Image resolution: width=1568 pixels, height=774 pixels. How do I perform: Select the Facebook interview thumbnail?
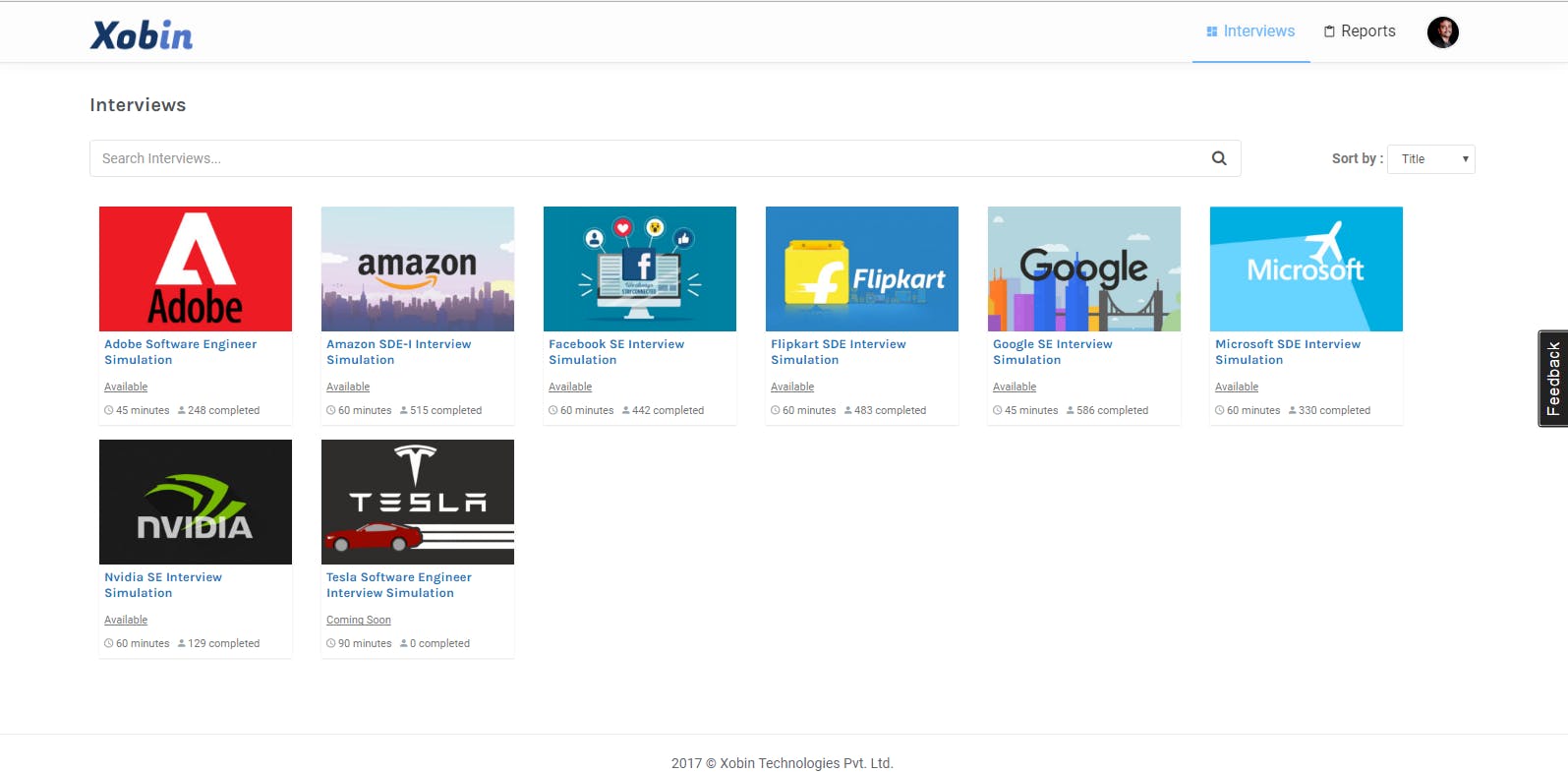click(x=640, y=268)
